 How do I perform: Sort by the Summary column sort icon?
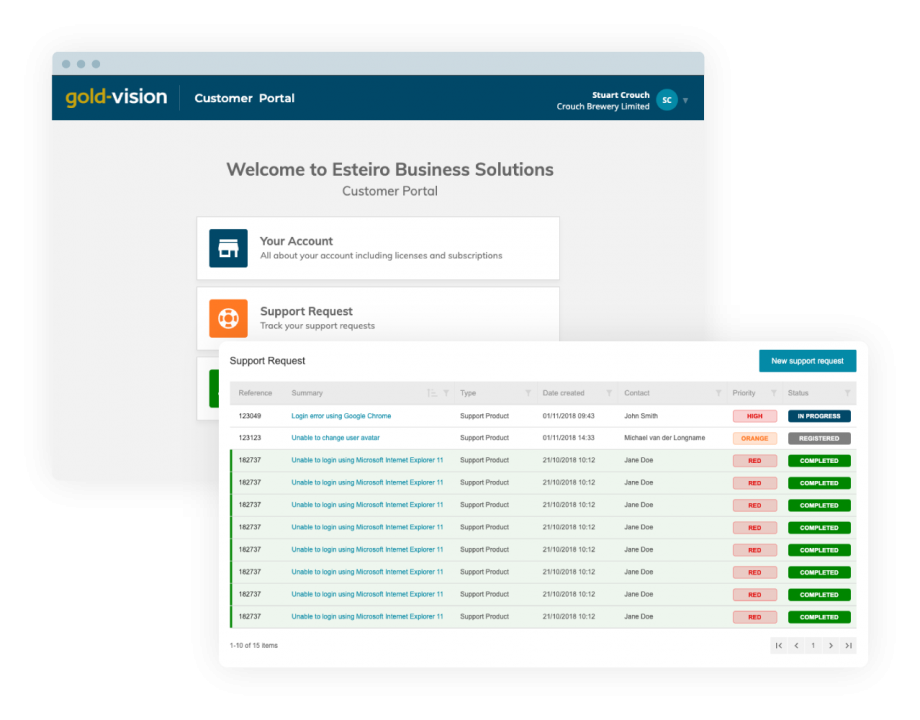(432, 393)
